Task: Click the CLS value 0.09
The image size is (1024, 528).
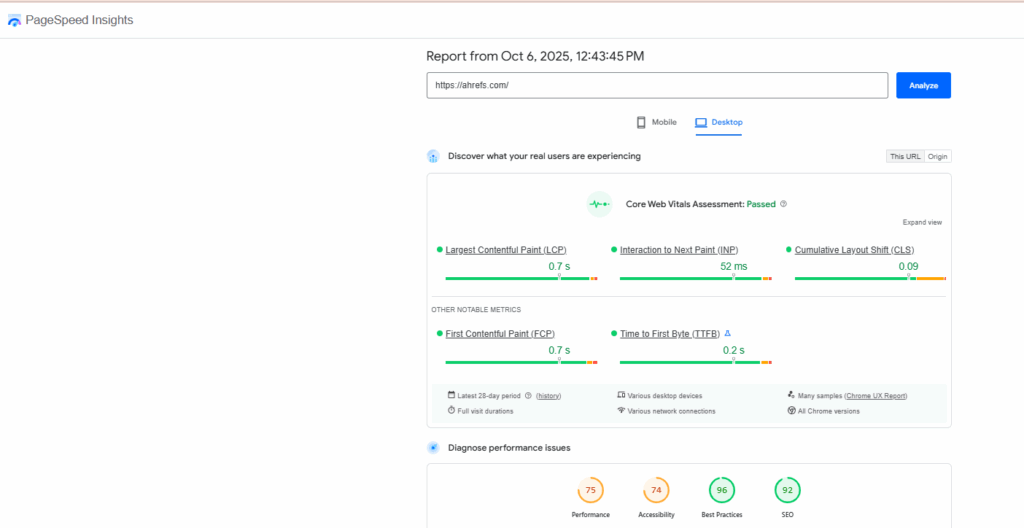Action: 908,266
